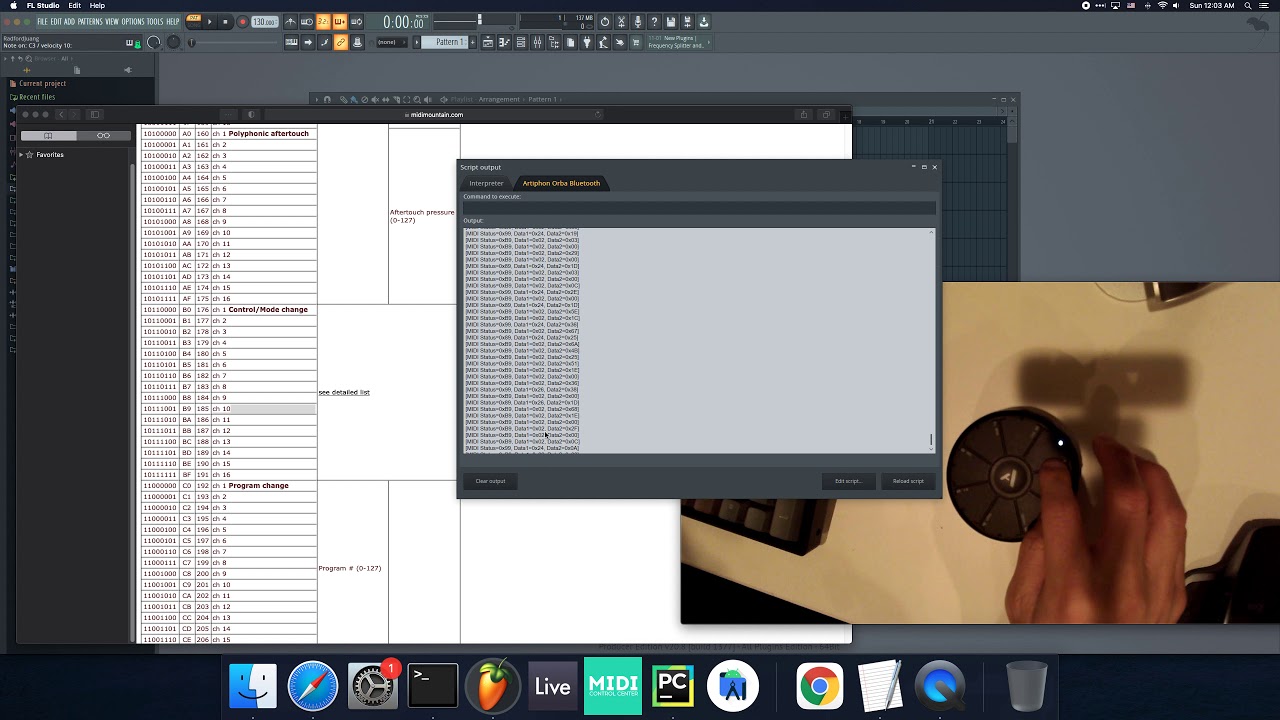This screenshot has width=1280, height=720.
Task: Toggle Safari sidebar button
Action: point(95,114)
